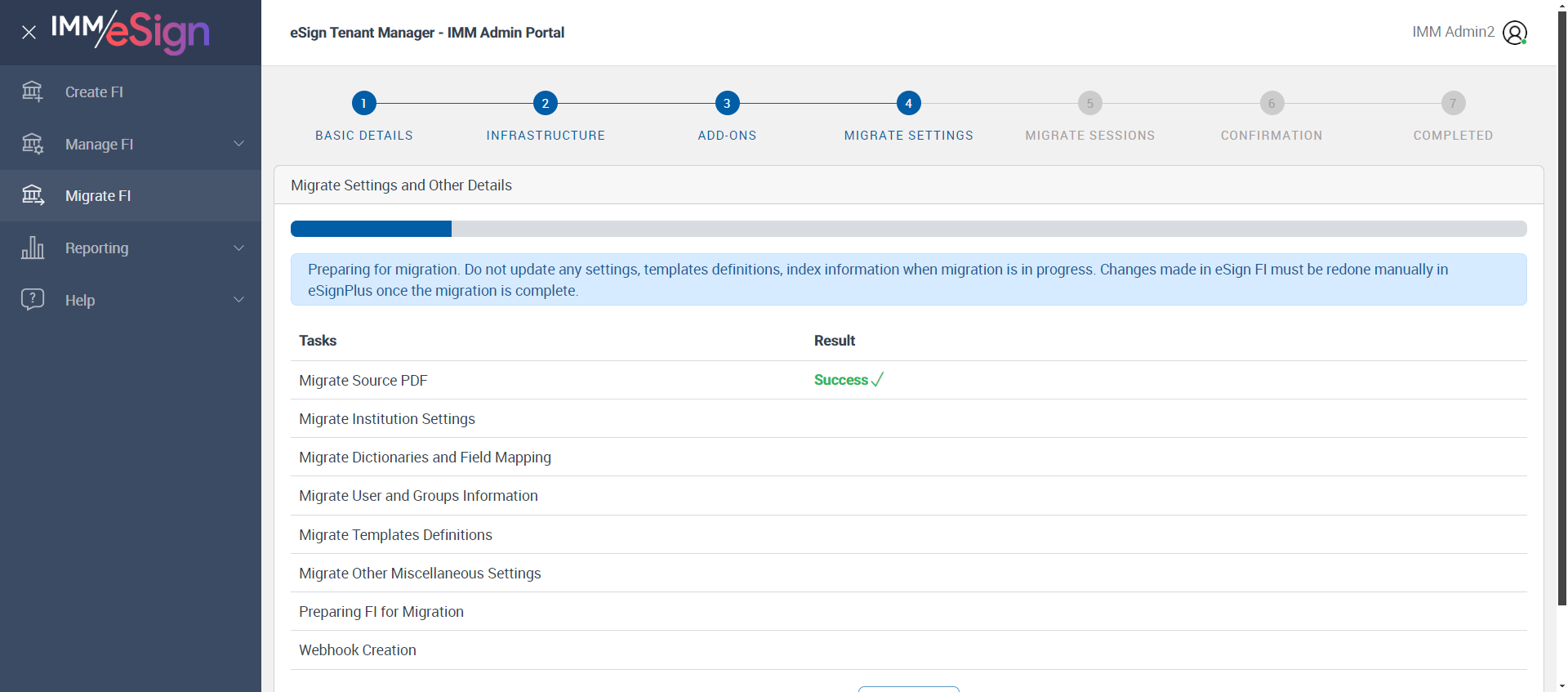This screenshot has height=692, width=1568.
Task: Select the Completed step label
Action: tap(1453, 136)
